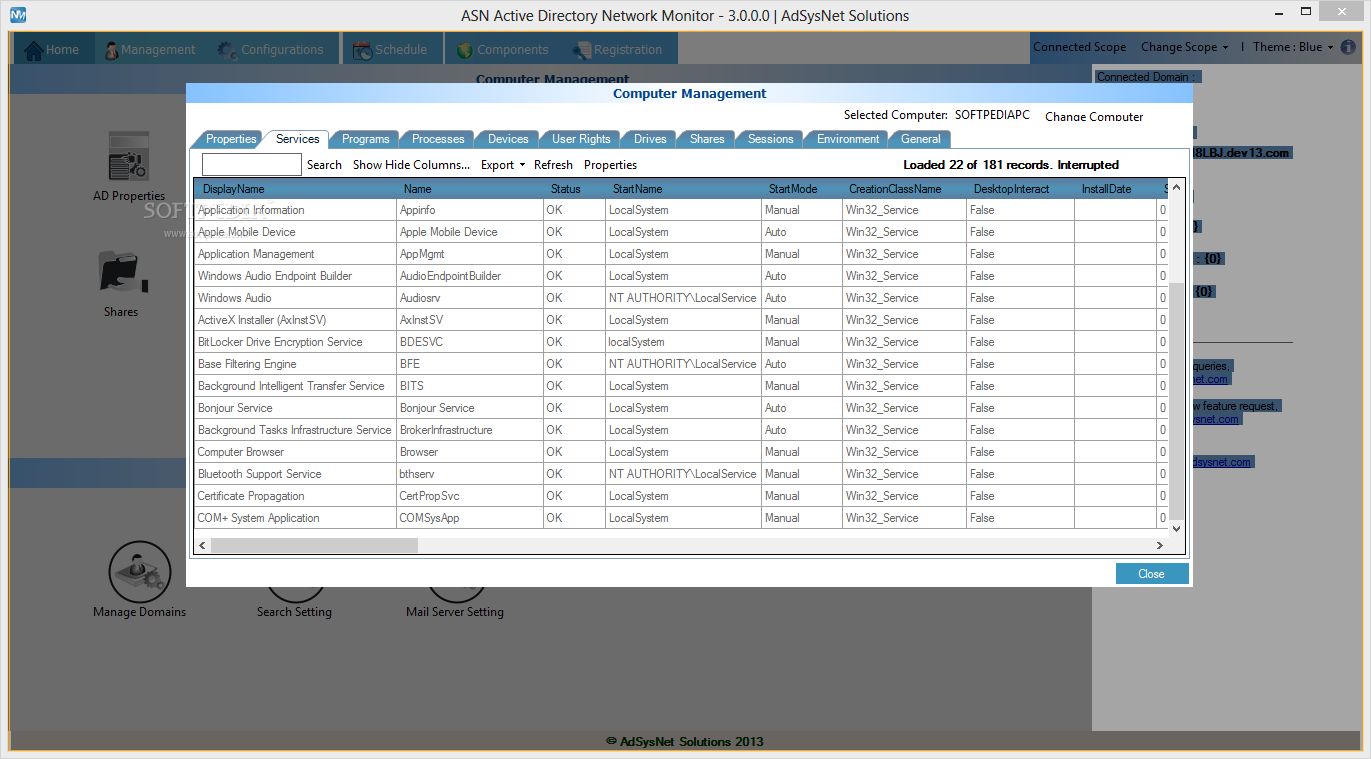Switch to the Processes tab
Image resolution: width=1371 pixels, height=759 pixels.
pyautogui.click(x=438, y=139)
